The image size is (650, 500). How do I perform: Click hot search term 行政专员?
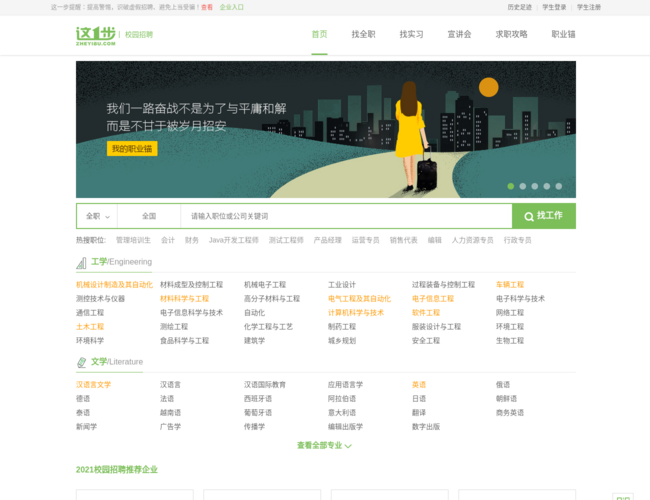[x=517, y=240]
